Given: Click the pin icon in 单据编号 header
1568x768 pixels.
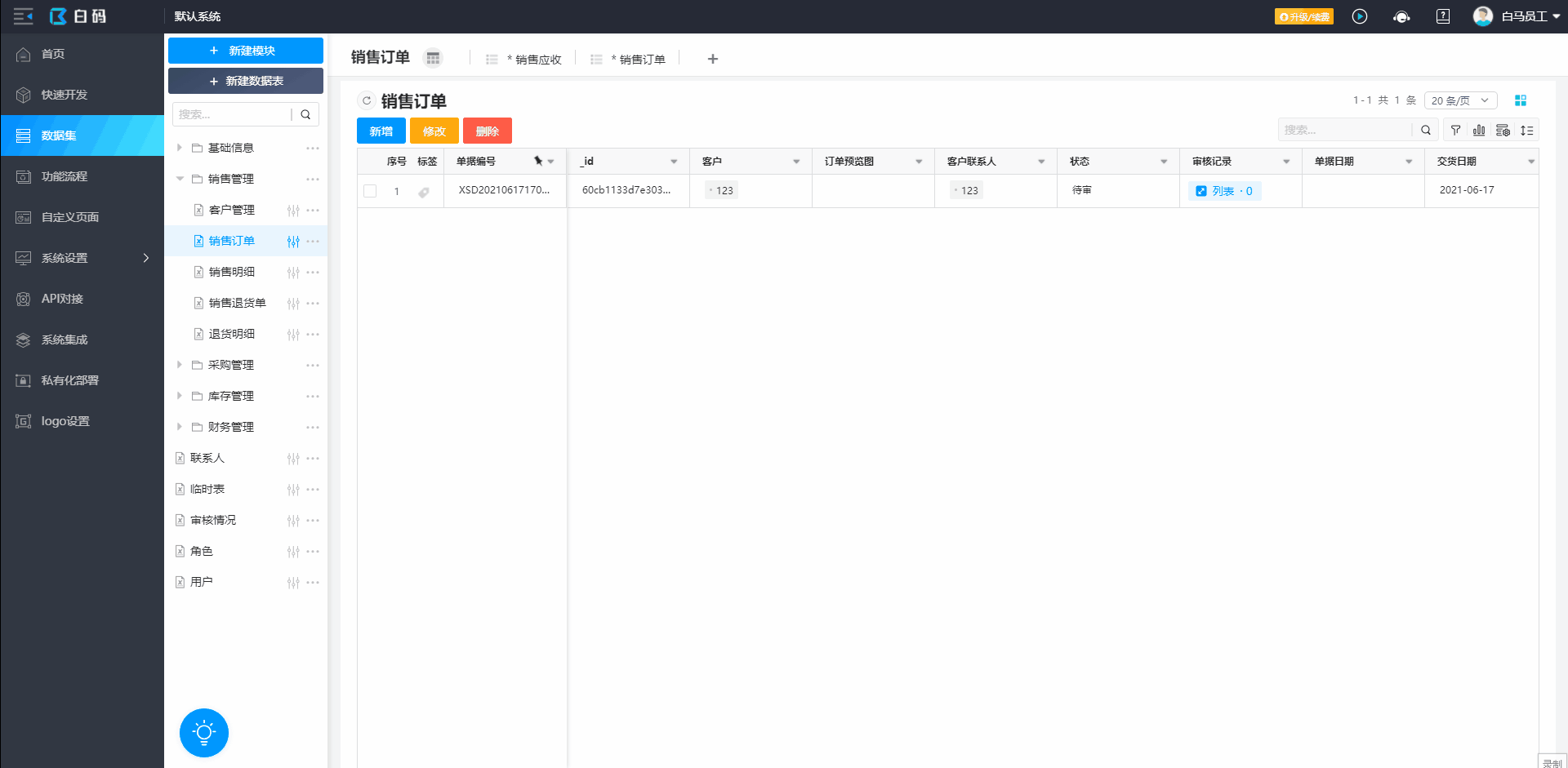Looking at the screenshot, I should (x=538, y=161).
